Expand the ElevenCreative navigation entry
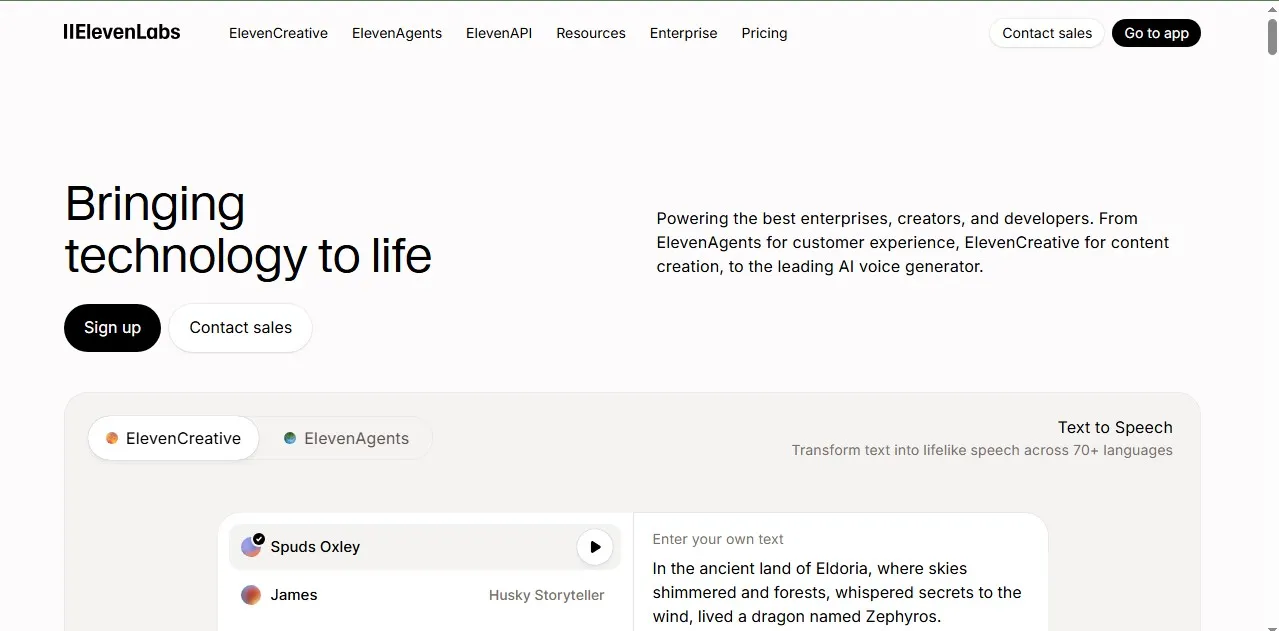 pyautogui.click(x=278, y=33)
